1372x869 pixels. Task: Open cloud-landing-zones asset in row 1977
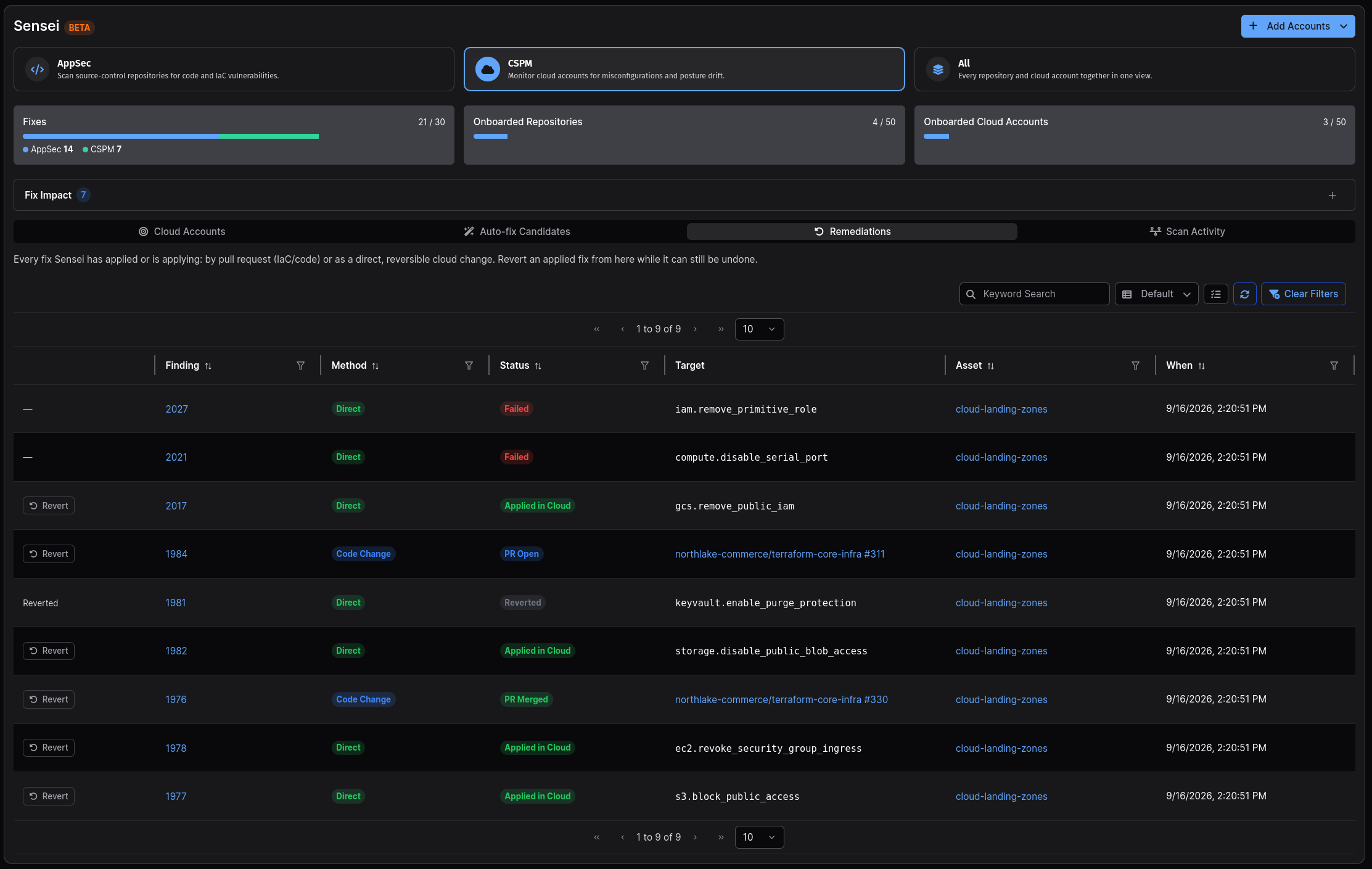pos(1001,796)
